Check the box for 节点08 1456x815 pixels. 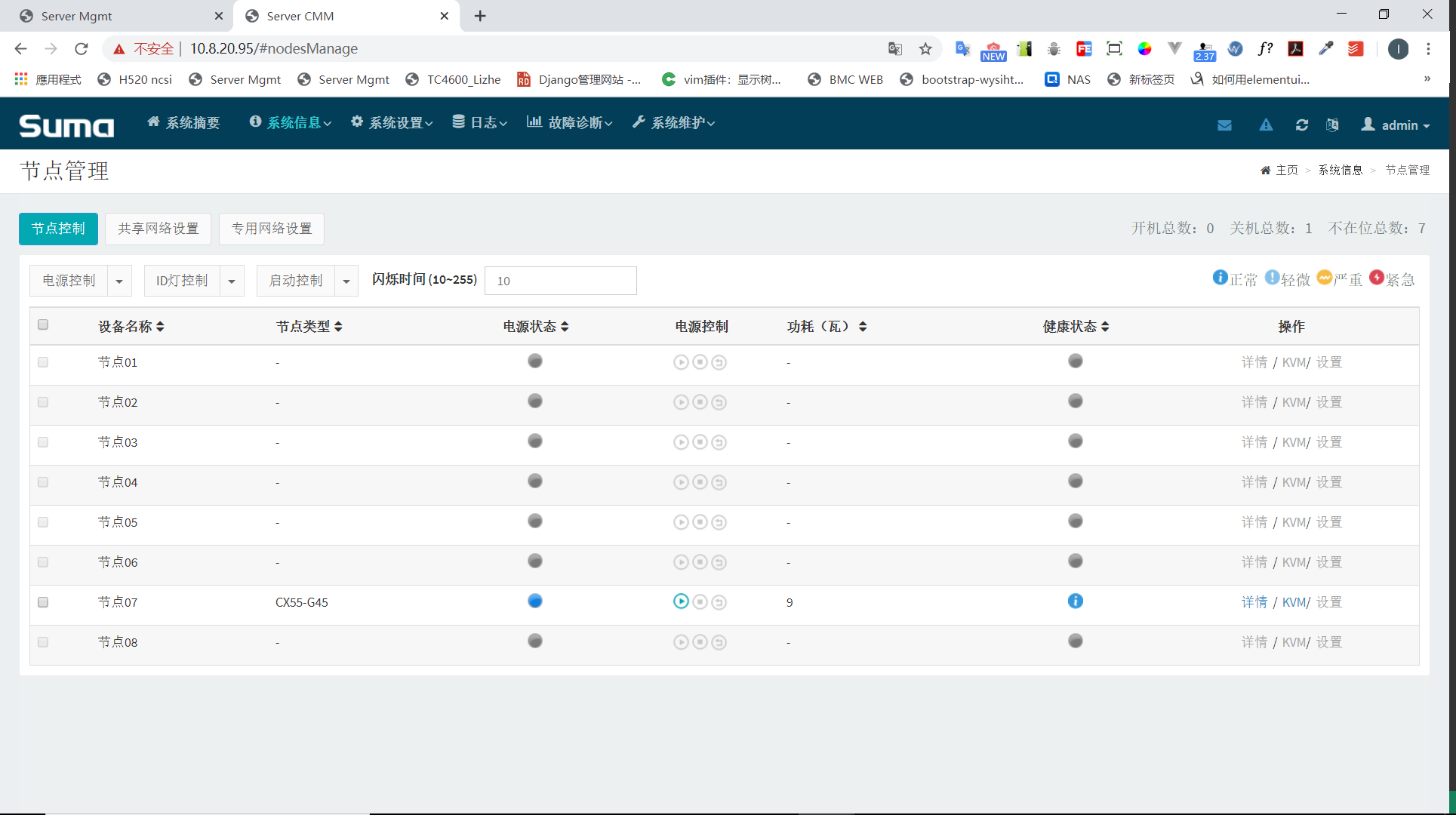[x=43, y=642]
